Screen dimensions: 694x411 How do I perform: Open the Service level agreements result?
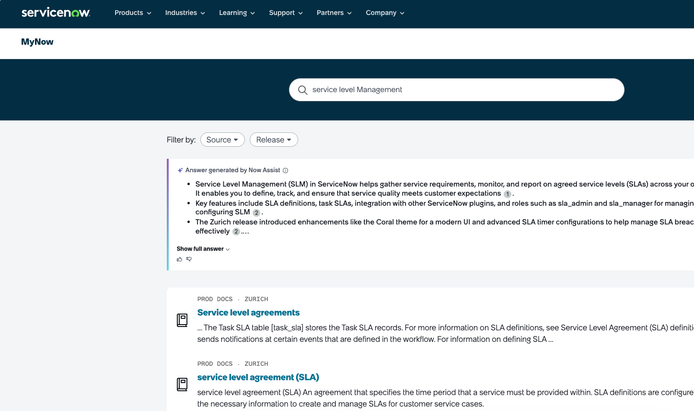[248, 313]
